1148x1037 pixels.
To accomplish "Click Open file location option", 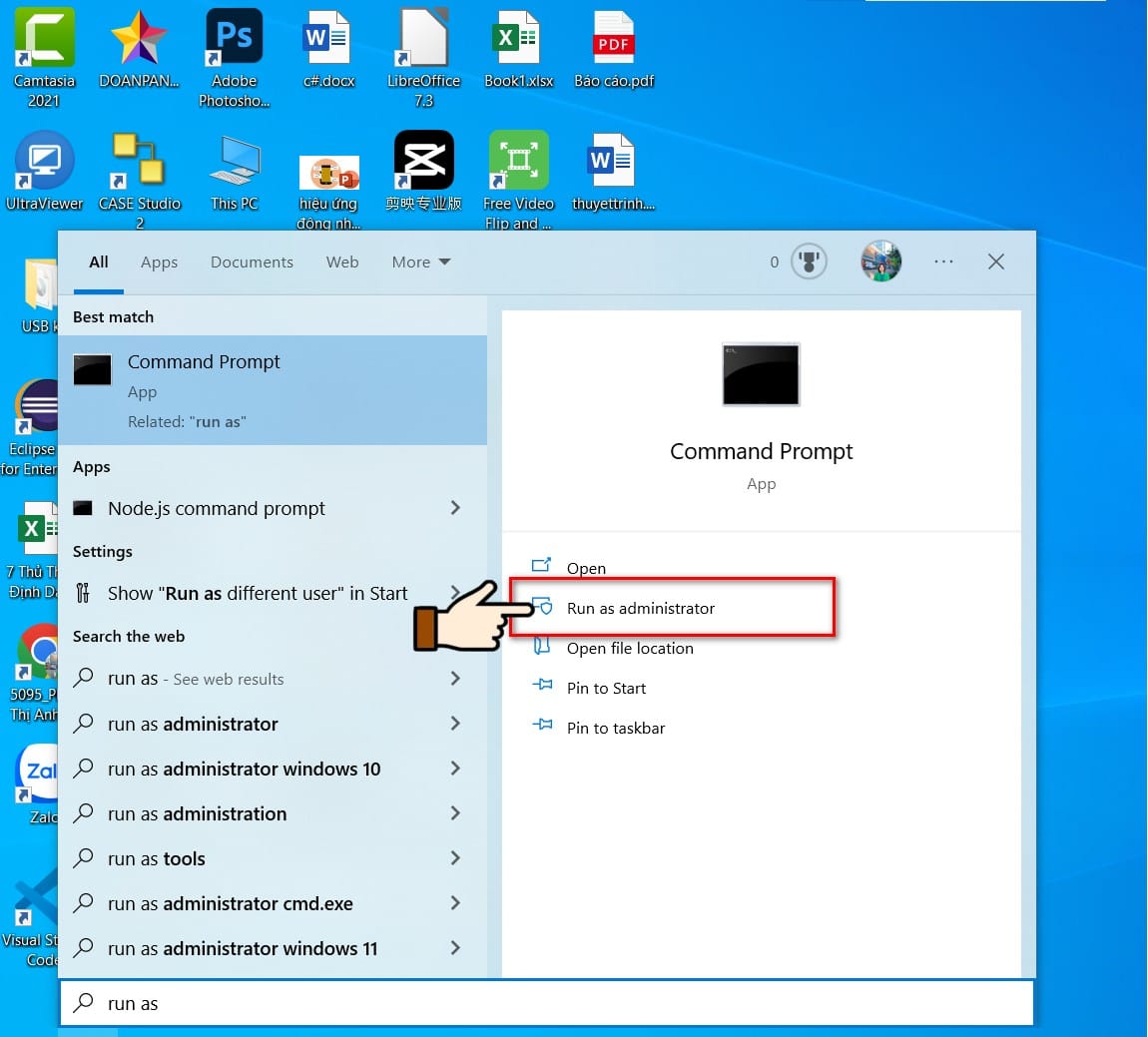I will coord(629,648).
